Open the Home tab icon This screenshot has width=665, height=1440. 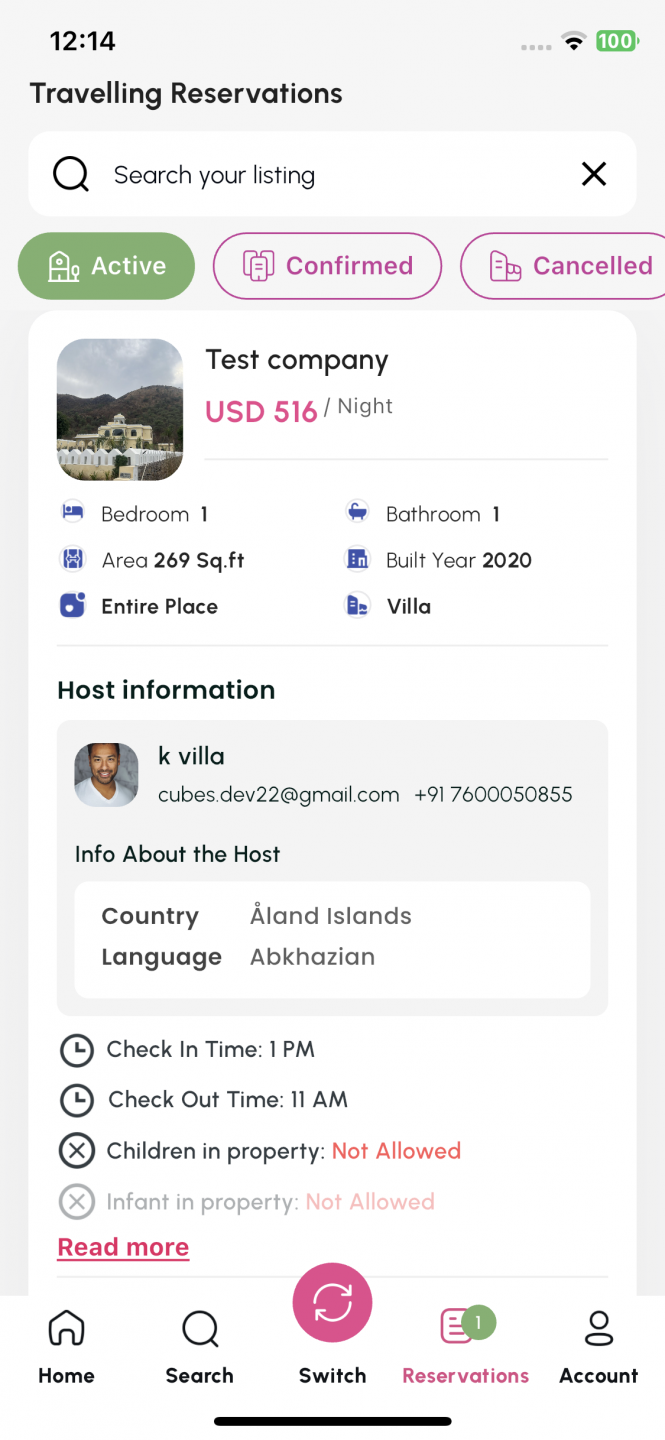click(67, 1328)
